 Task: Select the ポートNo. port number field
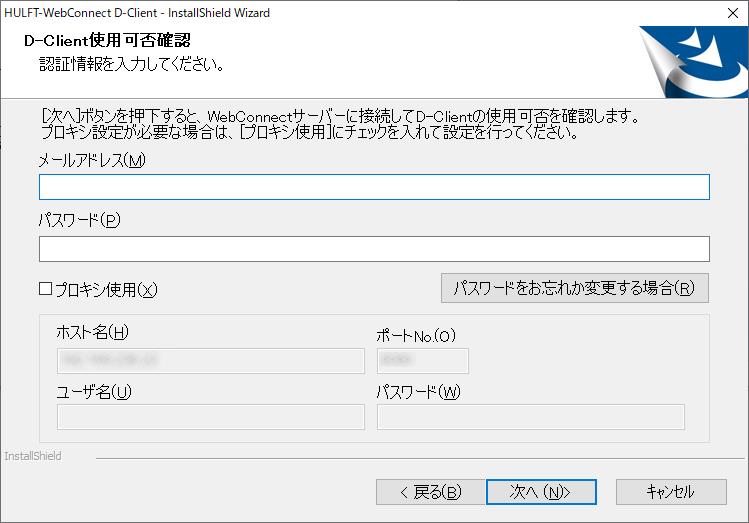coord(422,361)
